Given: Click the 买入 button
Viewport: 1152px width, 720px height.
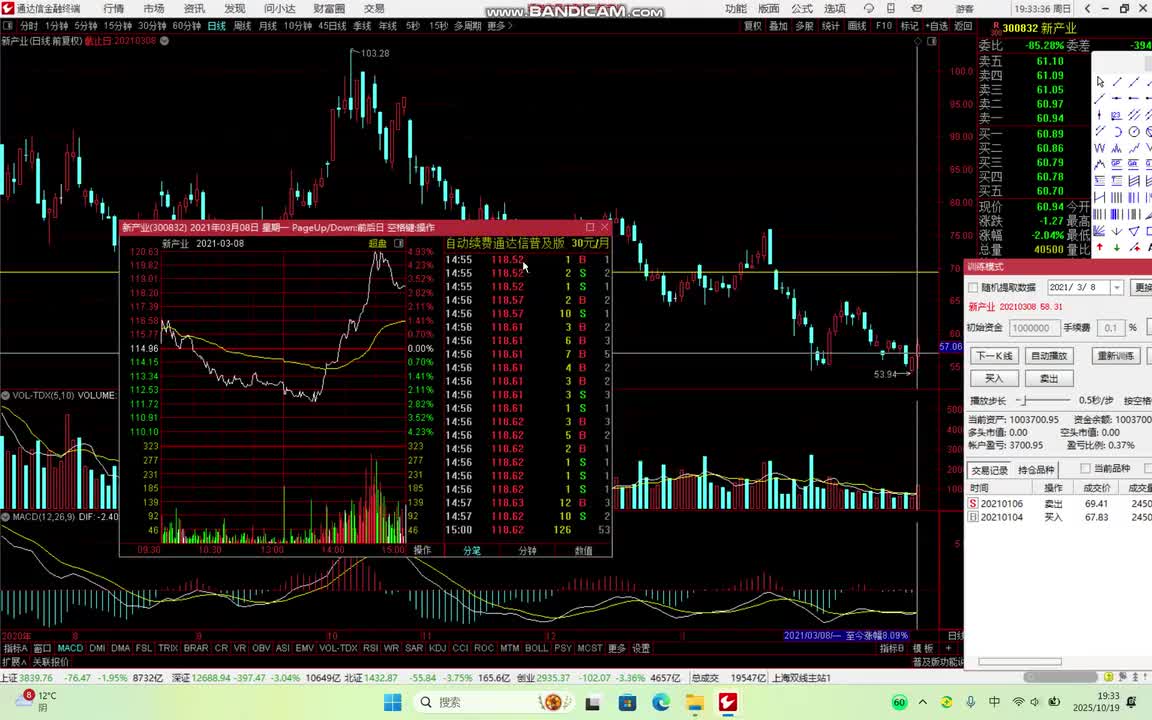Looking at the screenshot, I should (x=994, y=378).
